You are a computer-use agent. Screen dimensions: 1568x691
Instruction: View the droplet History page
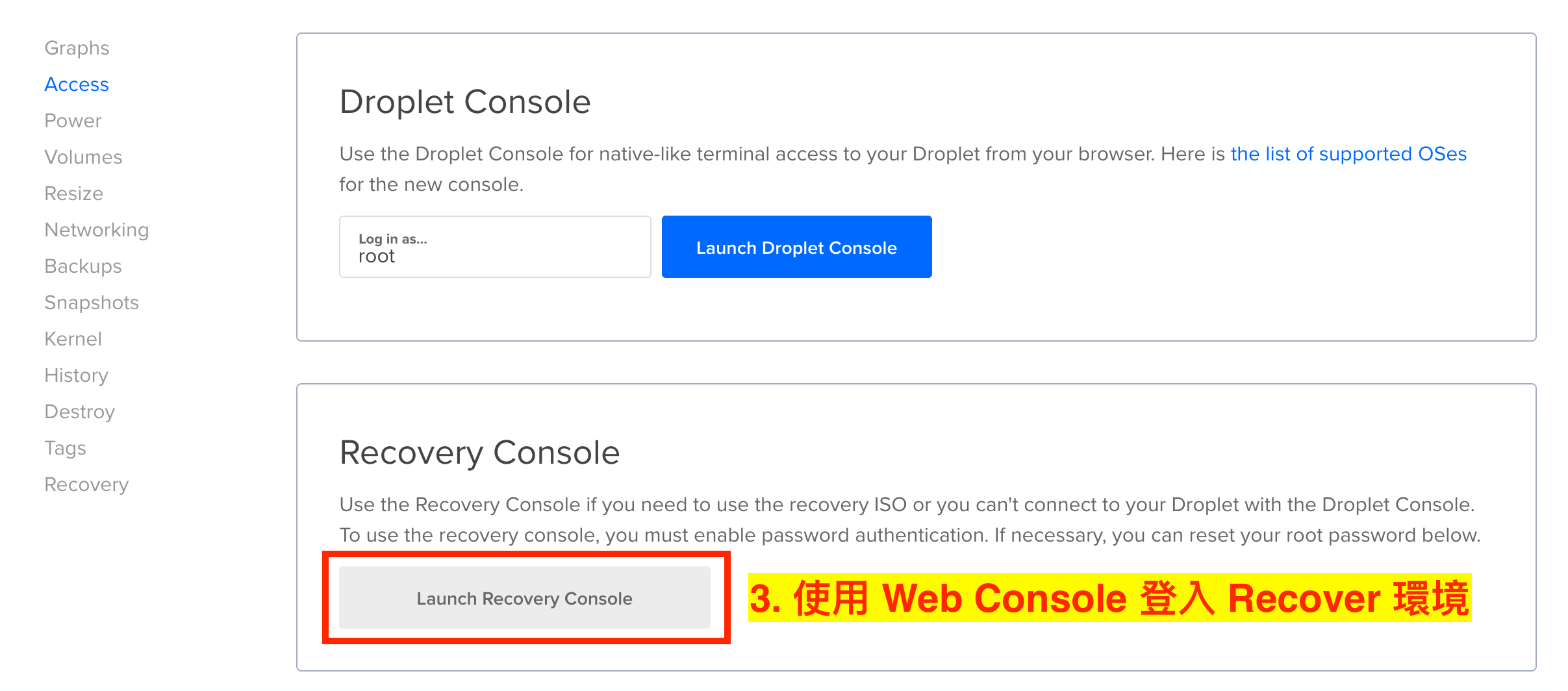pyautogui.click(x=76, y=375)
